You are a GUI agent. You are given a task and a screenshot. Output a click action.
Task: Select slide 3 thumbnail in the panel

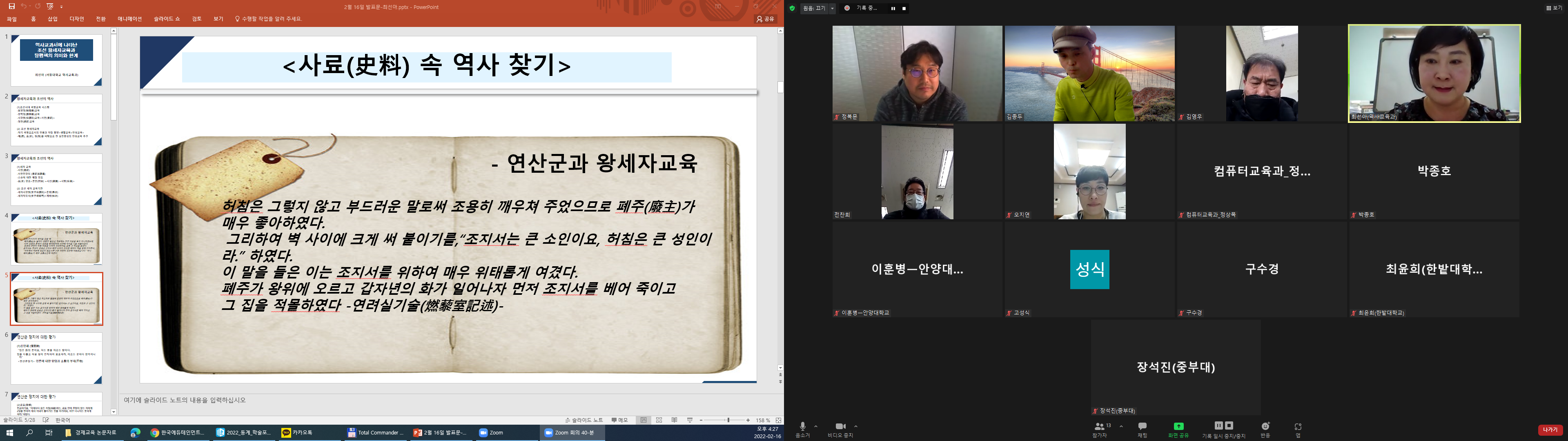click(57, 179)
